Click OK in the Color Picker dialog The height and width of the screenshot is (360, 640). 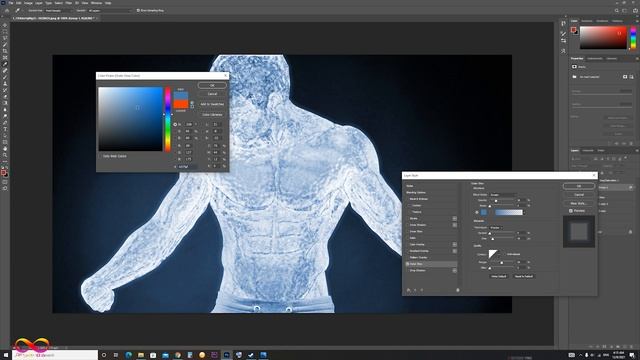[x=212, y=85]
